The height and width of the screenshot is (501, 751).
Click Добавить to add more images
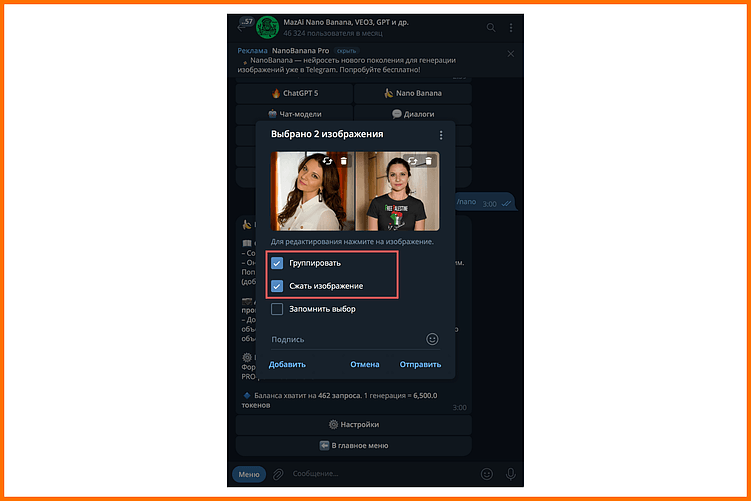287,364
